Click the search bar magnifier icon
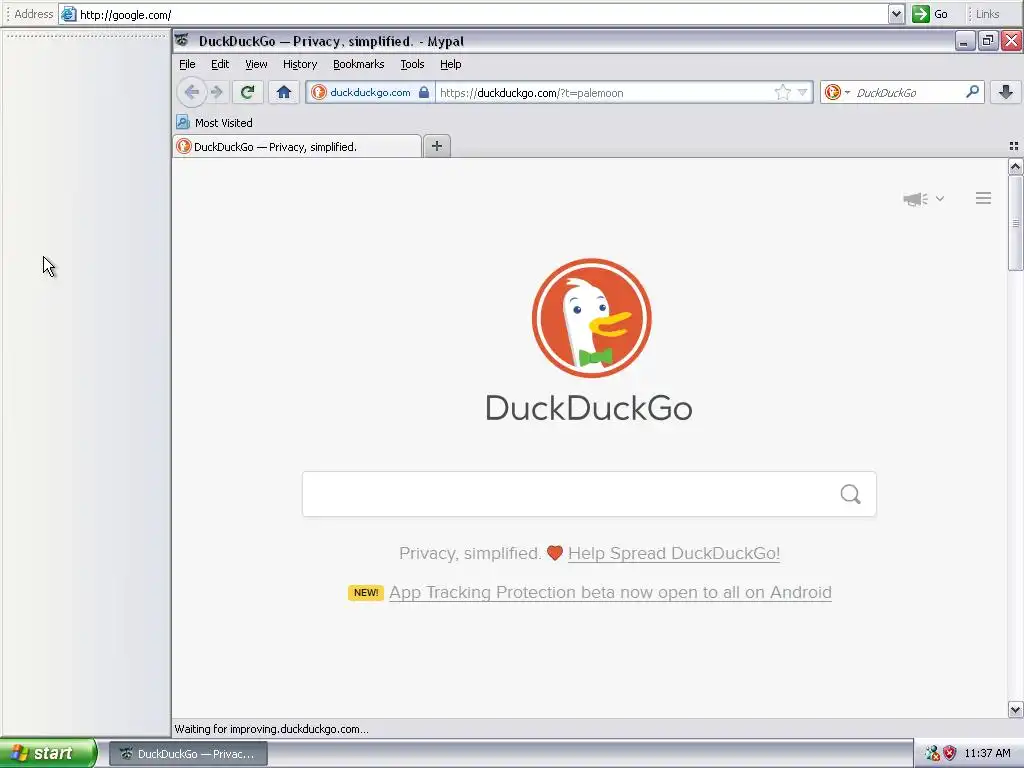The height and width of the screenshot is (768, 1024). coord(972,92)
